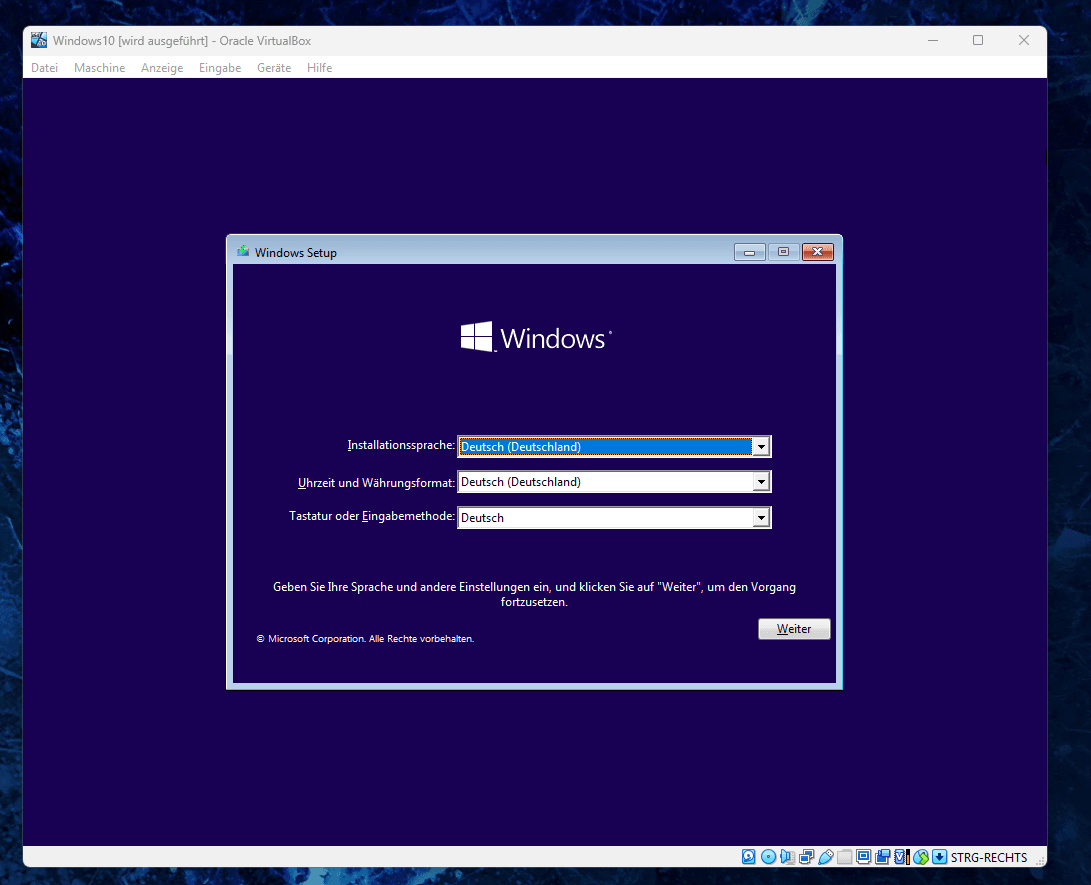The width and height of the screenshot is (1091, 885).
Task: Click the USB devices status icon
Action: (827, 857)
